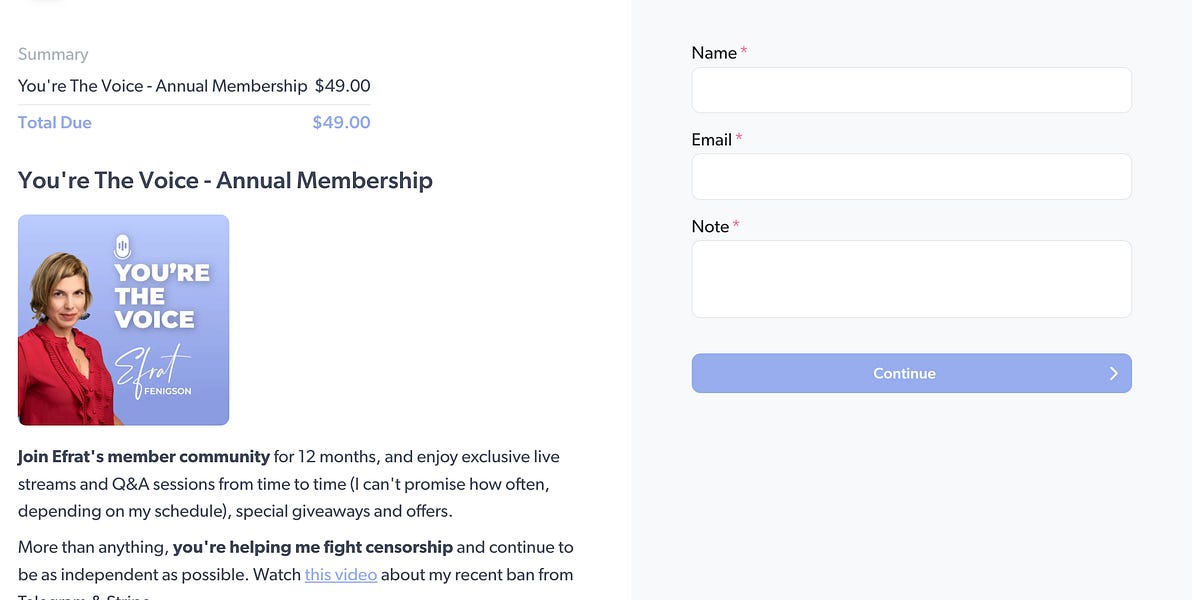
Task: Focus the Email input field
Action: (911, 177)
